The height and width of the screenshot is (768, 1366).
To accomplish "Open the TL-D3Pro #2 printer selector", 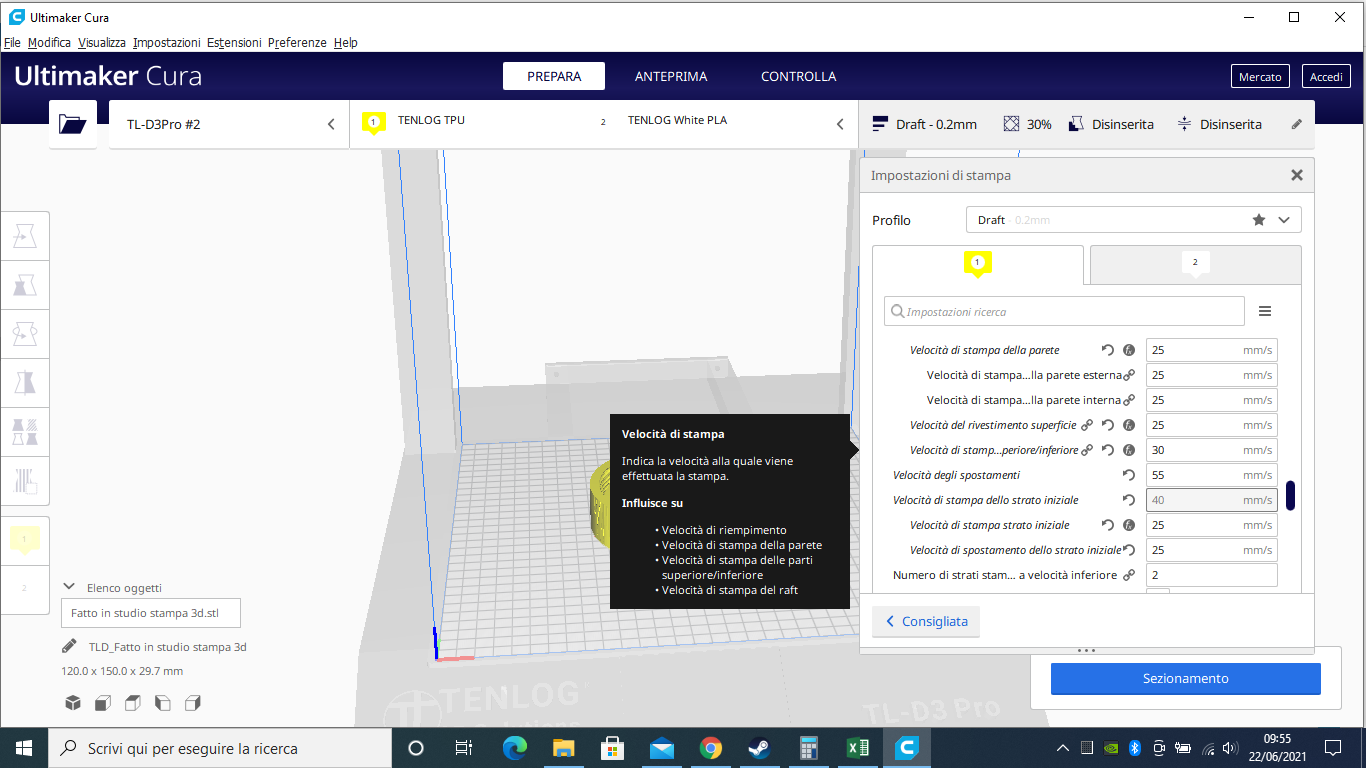I will point(229,125).
